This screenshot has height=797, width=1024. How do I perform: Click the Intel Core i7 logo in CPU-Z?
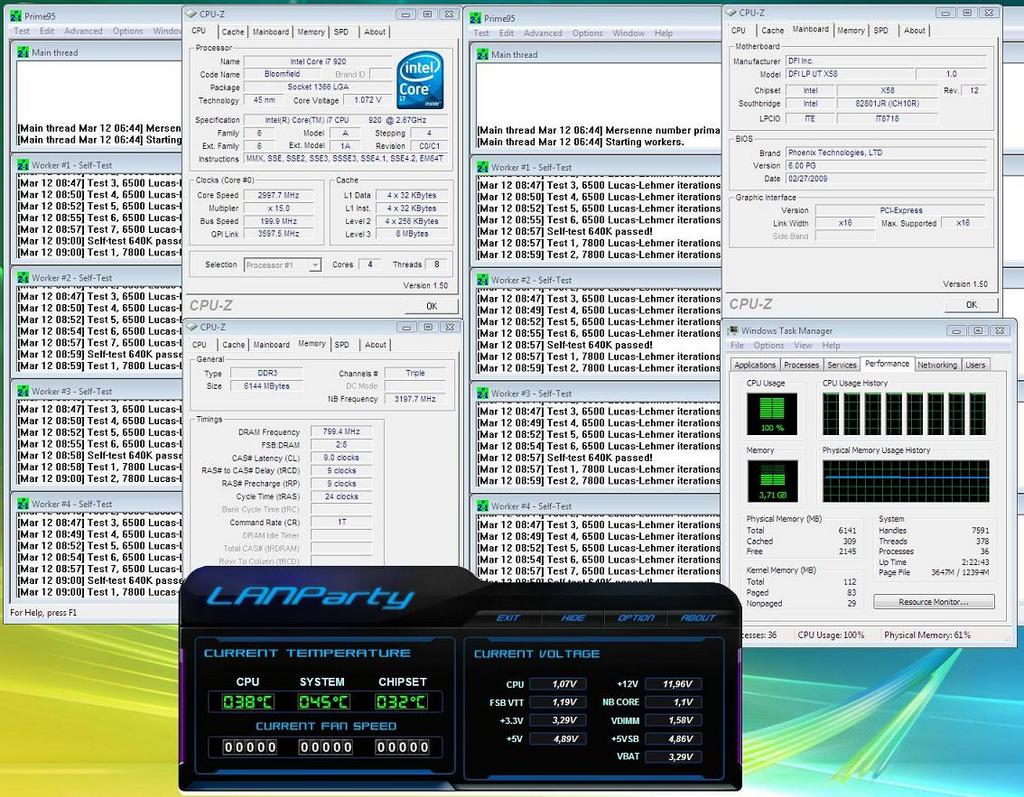pyautogui.click(x=421, y=80)
